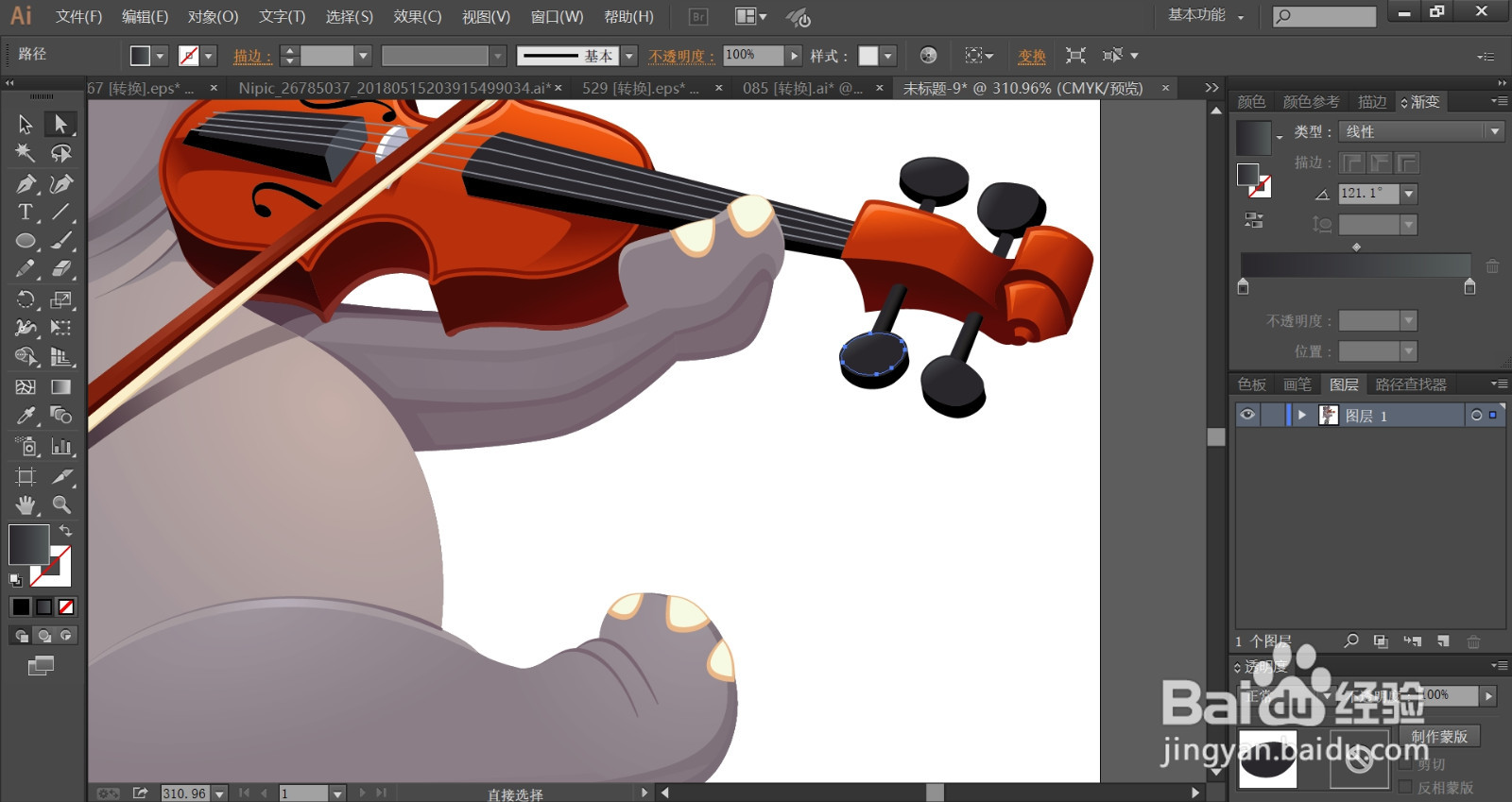Viewport: 1512px width, 802px height.
Task: Select the Rotate tool
Action: point(26,299)
